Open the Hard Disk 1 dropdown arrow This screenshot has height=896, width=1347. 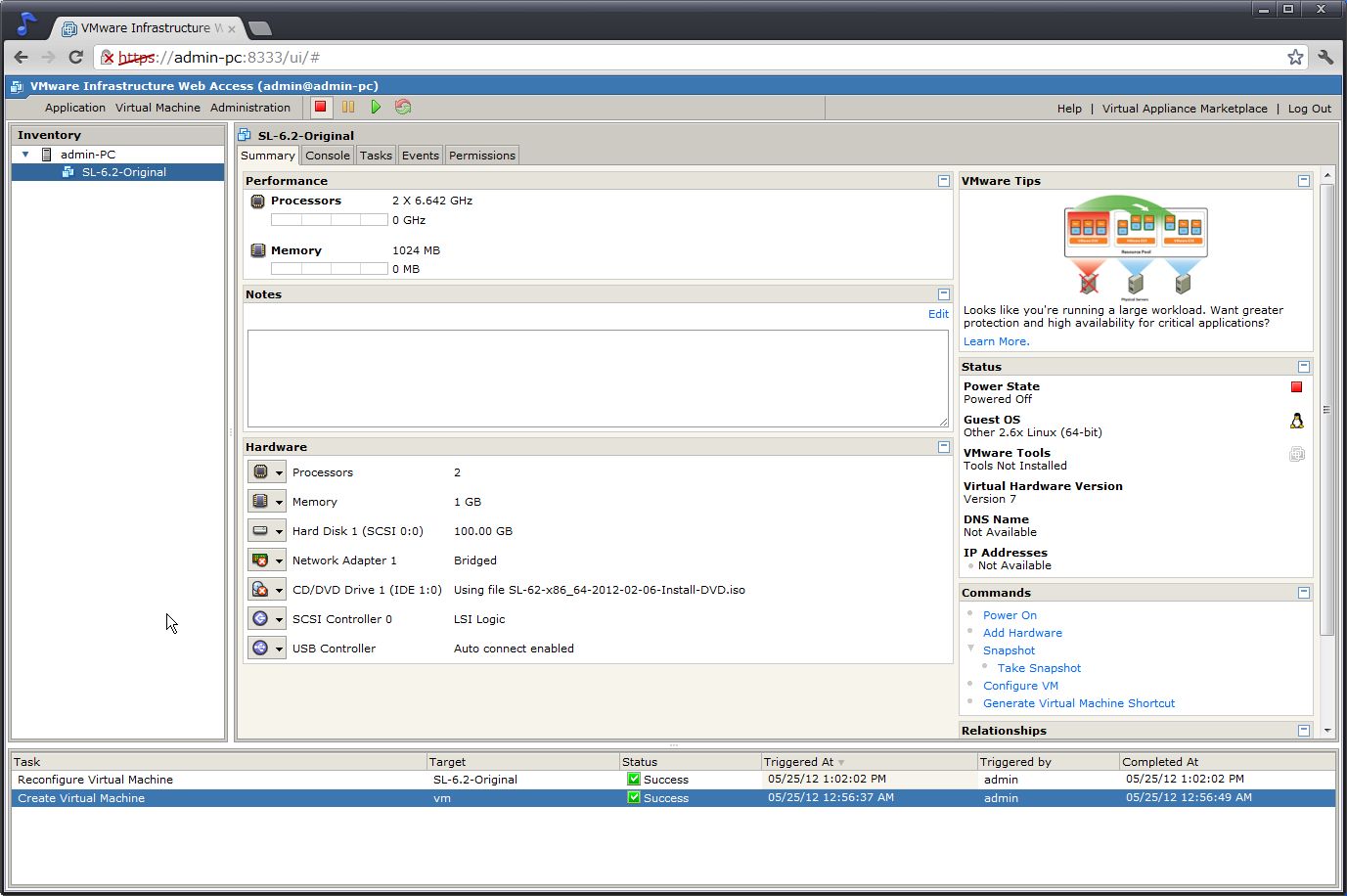coord(279,531)
